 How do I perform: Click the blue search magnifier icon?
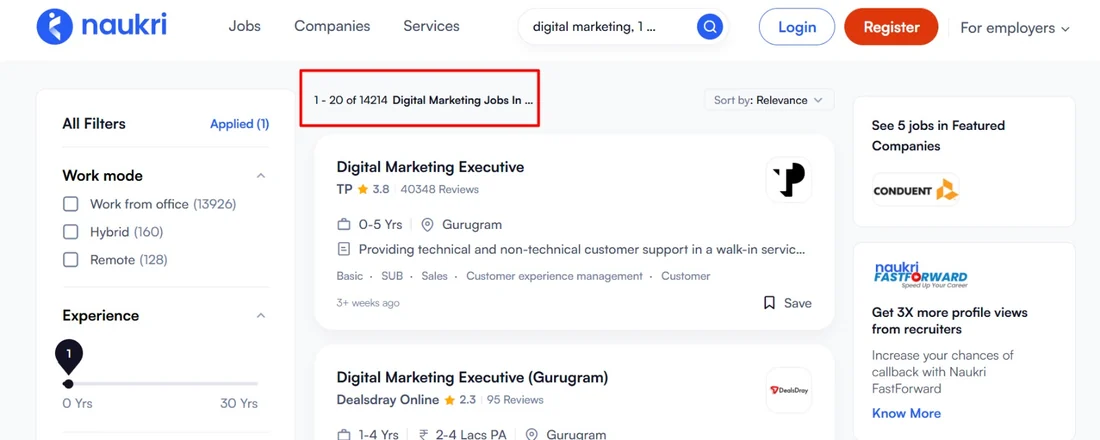tap(709, 27)
